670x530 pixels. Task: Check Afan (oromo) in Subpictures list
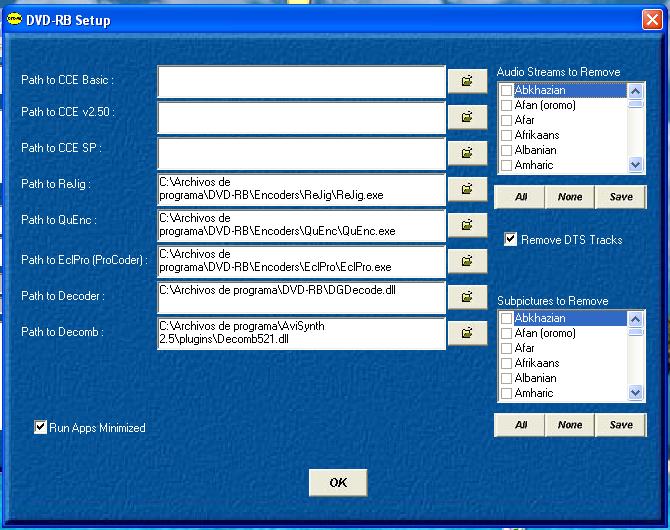[x=506, y=333]
